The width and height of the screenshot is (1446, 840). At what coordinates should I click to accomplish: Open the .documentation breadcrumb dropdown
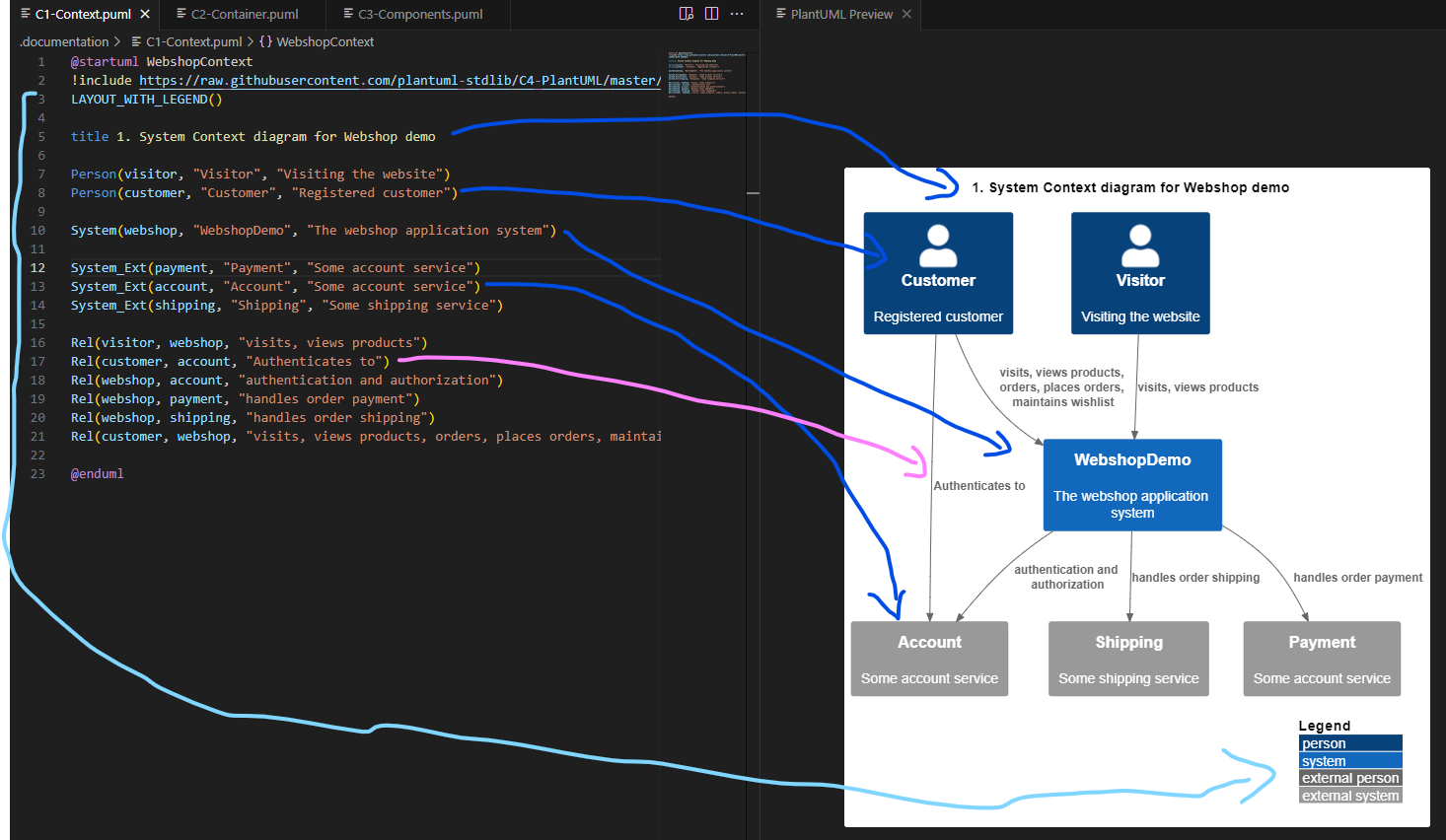pyautogui.click(x=63, y=41)
